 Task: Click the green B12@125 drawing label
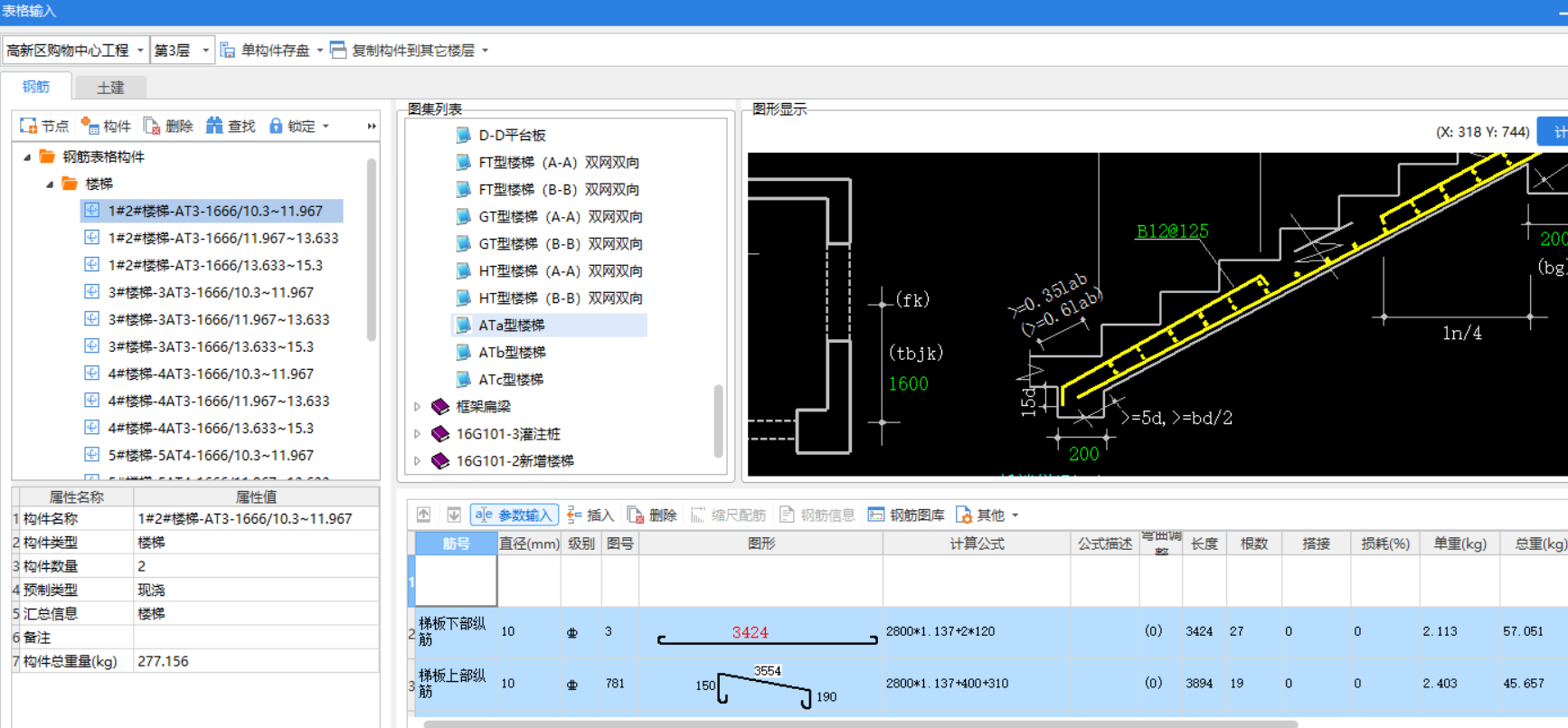pyautogui.click(x=1172, y=232)
